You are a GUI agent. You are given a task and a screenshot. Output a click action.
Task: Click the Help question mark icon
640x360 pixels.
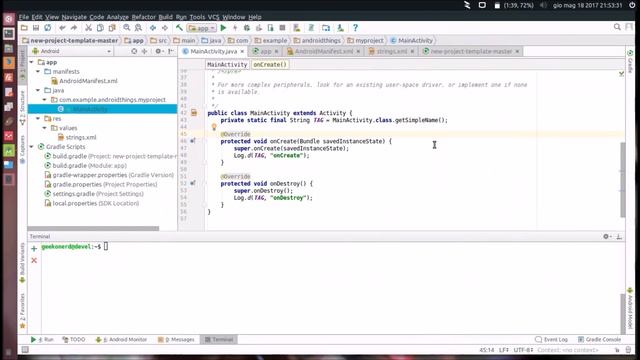click(355, 28)
